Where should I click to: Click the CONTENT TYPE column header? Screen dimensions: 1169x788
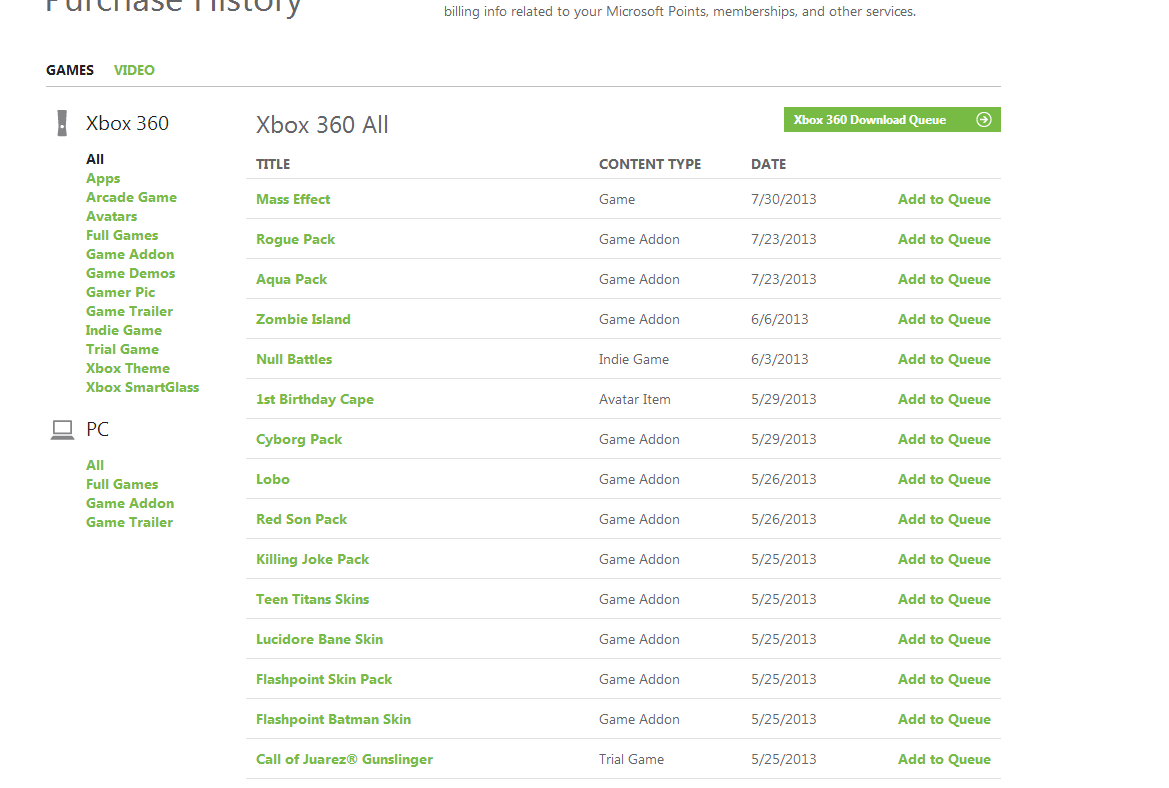point(650,164)
